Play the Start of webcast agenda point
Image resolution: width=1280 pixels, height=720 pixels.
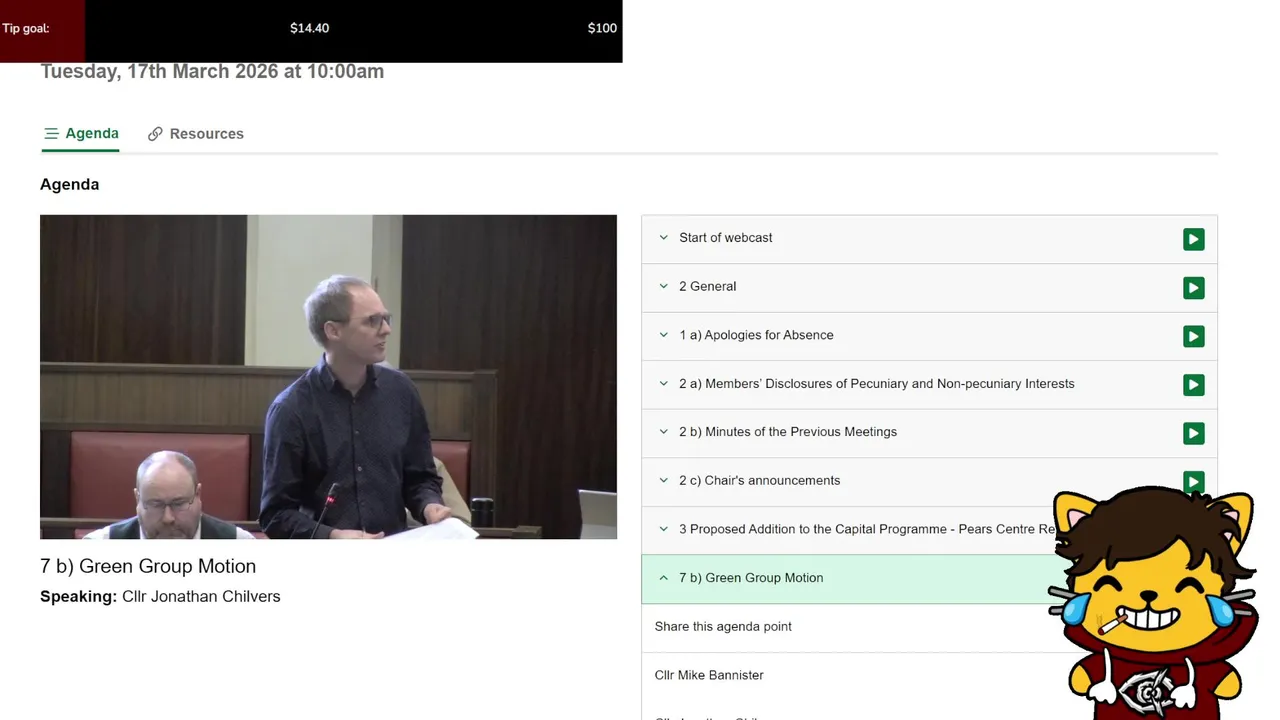coord(1193,239)
